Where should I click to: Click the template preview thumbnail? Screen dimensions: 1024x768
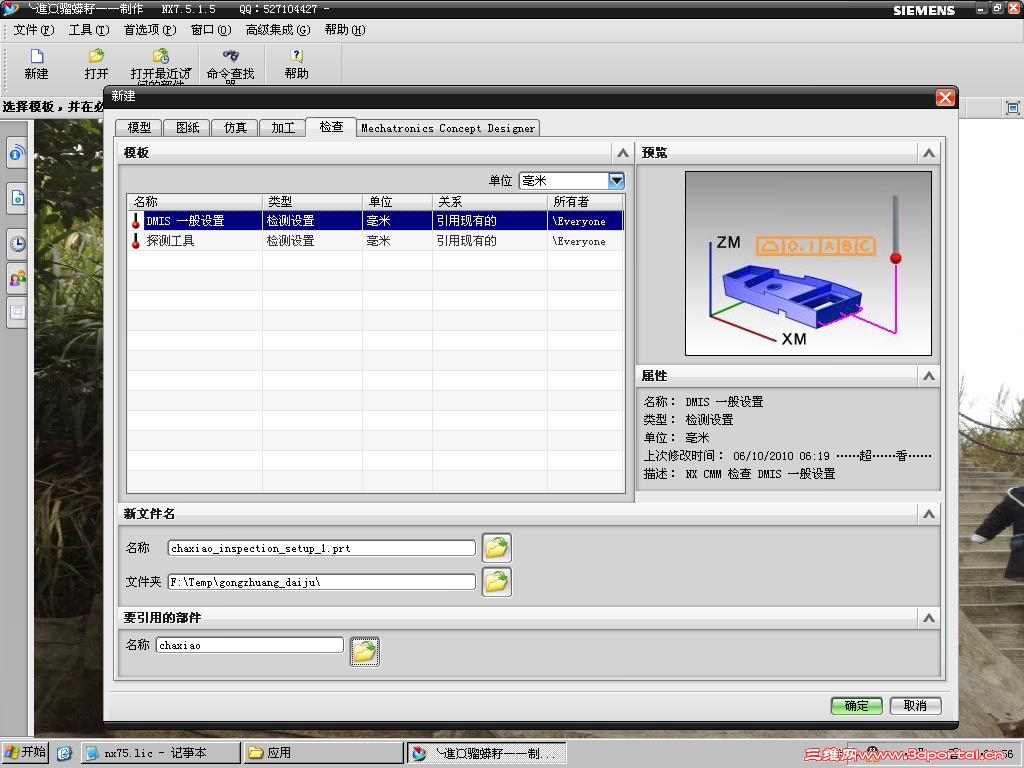[x=808, y=264]
